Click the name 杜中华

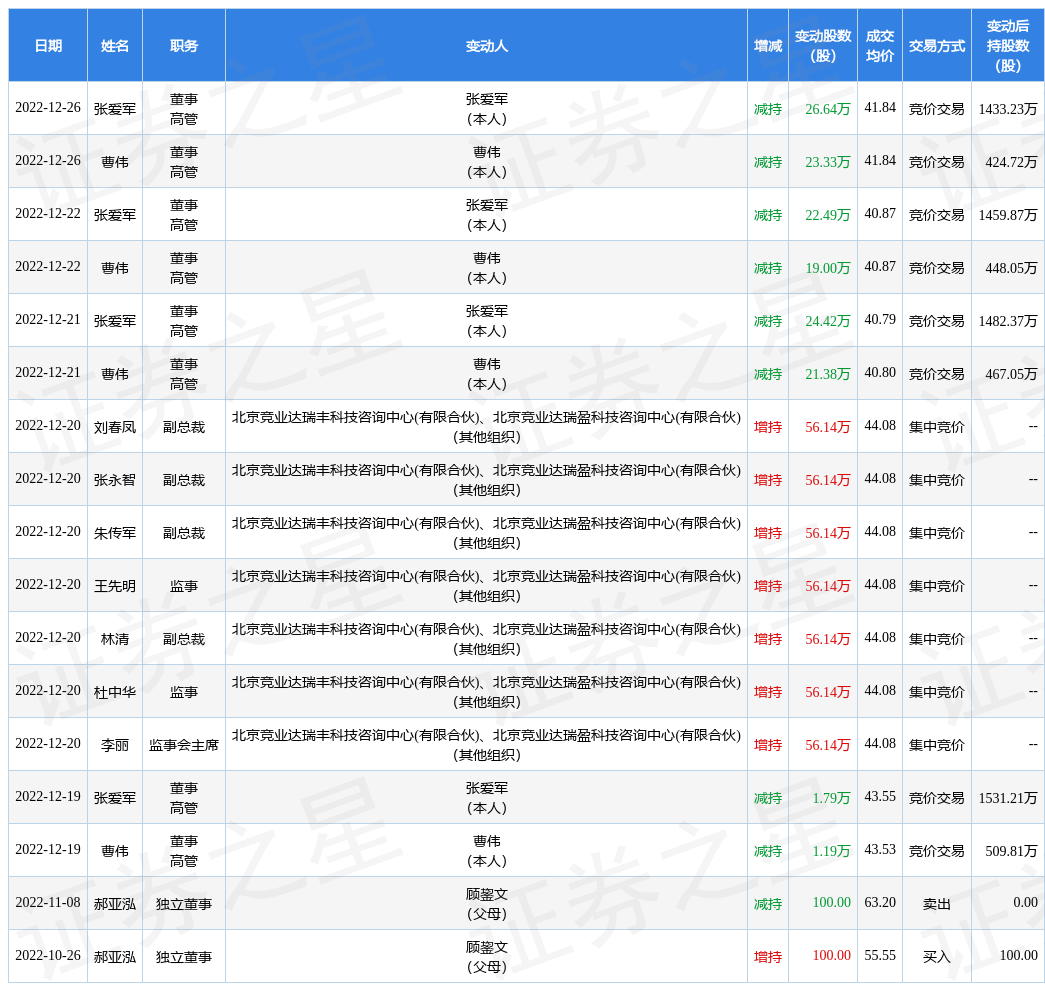click(115, 692)
